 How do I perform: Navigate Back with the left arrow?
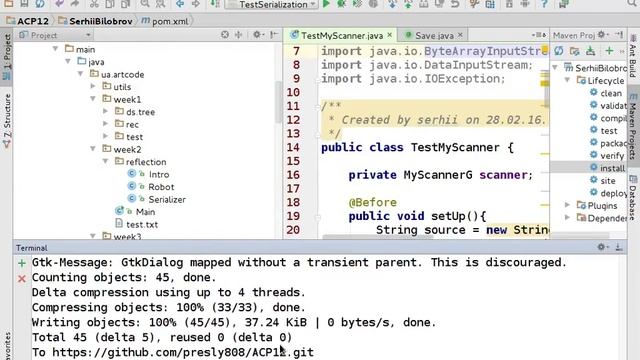180,4
